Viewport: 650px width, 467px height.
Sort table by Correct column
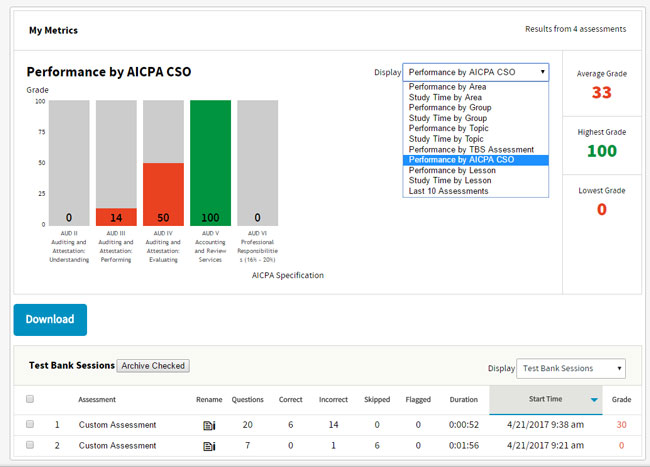(x=291, y=399)
